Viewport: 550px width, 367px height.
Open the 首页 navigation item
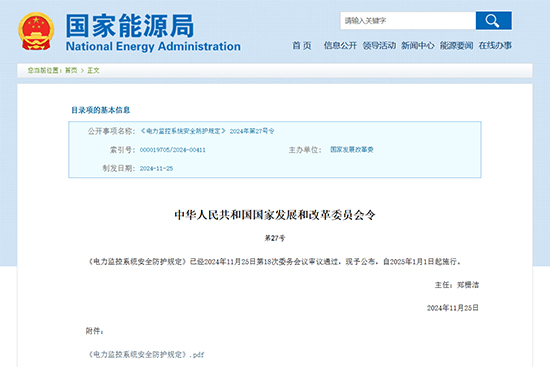click(302, 45)
